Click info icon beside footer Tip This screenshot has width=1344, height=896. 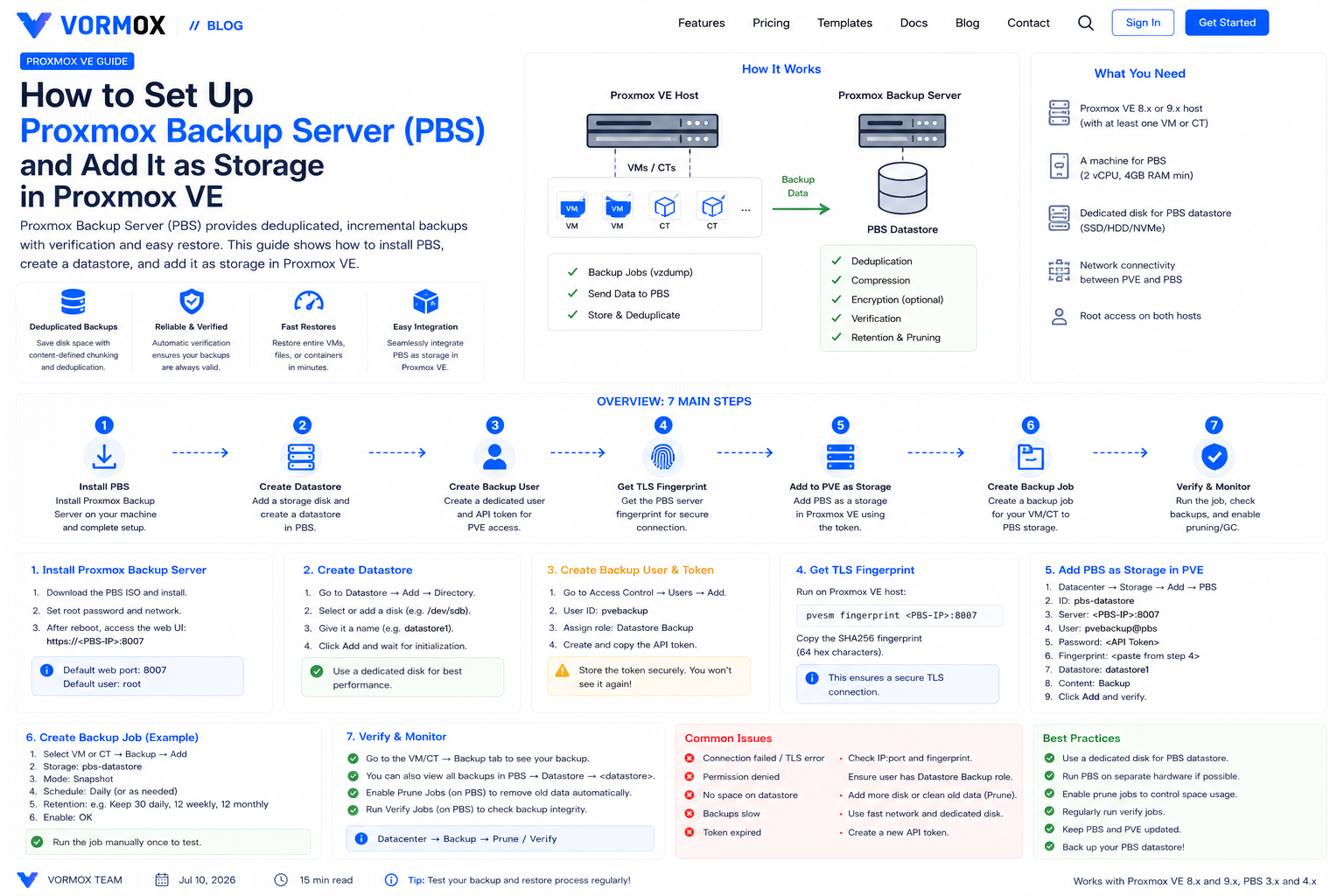(x=391, y=879)
